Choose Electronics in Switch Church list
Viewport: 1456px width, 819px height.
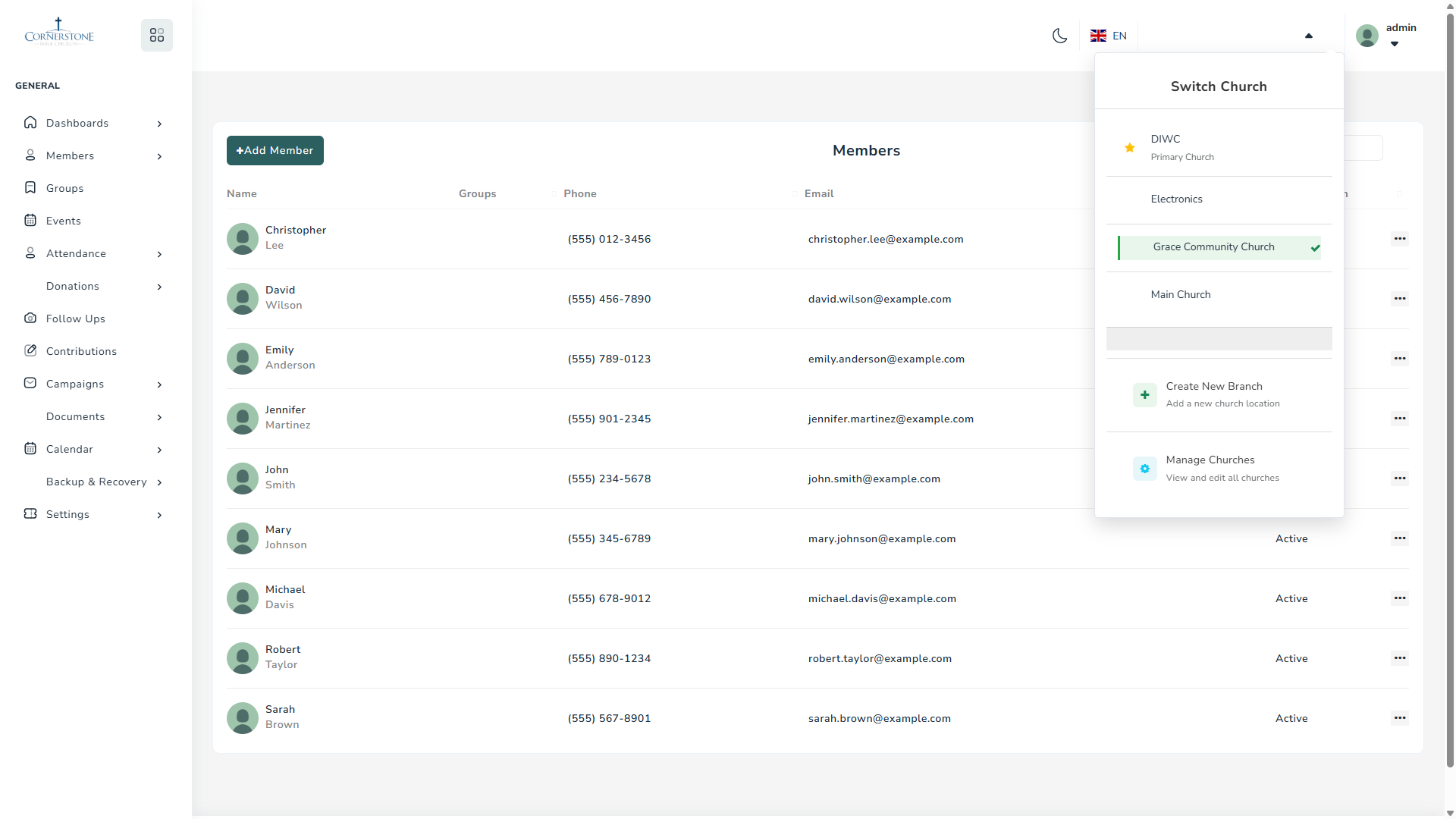1176,199
